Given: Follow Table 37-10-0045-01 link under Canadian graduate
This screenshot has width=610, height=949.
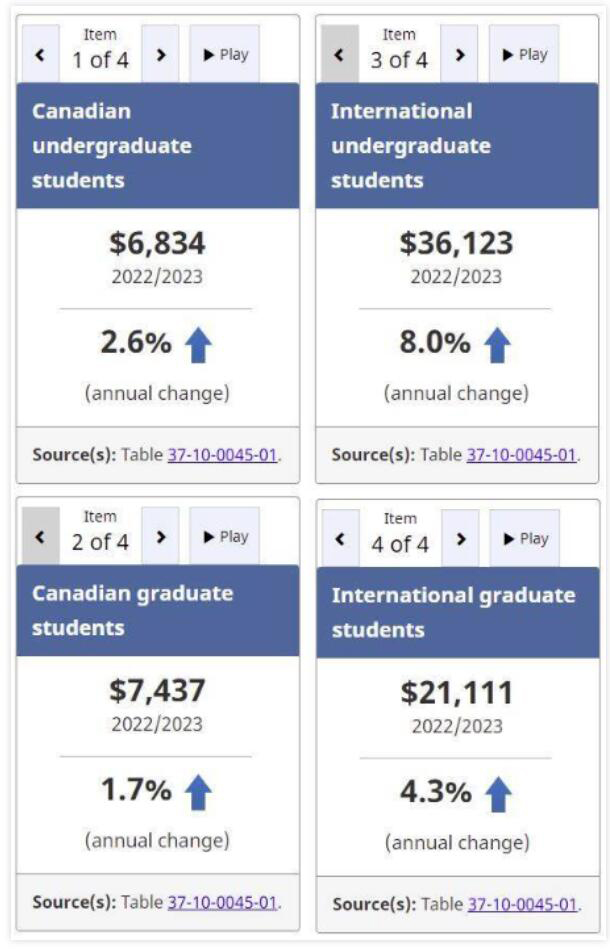Looking at the screenshot, I should 222,902.
